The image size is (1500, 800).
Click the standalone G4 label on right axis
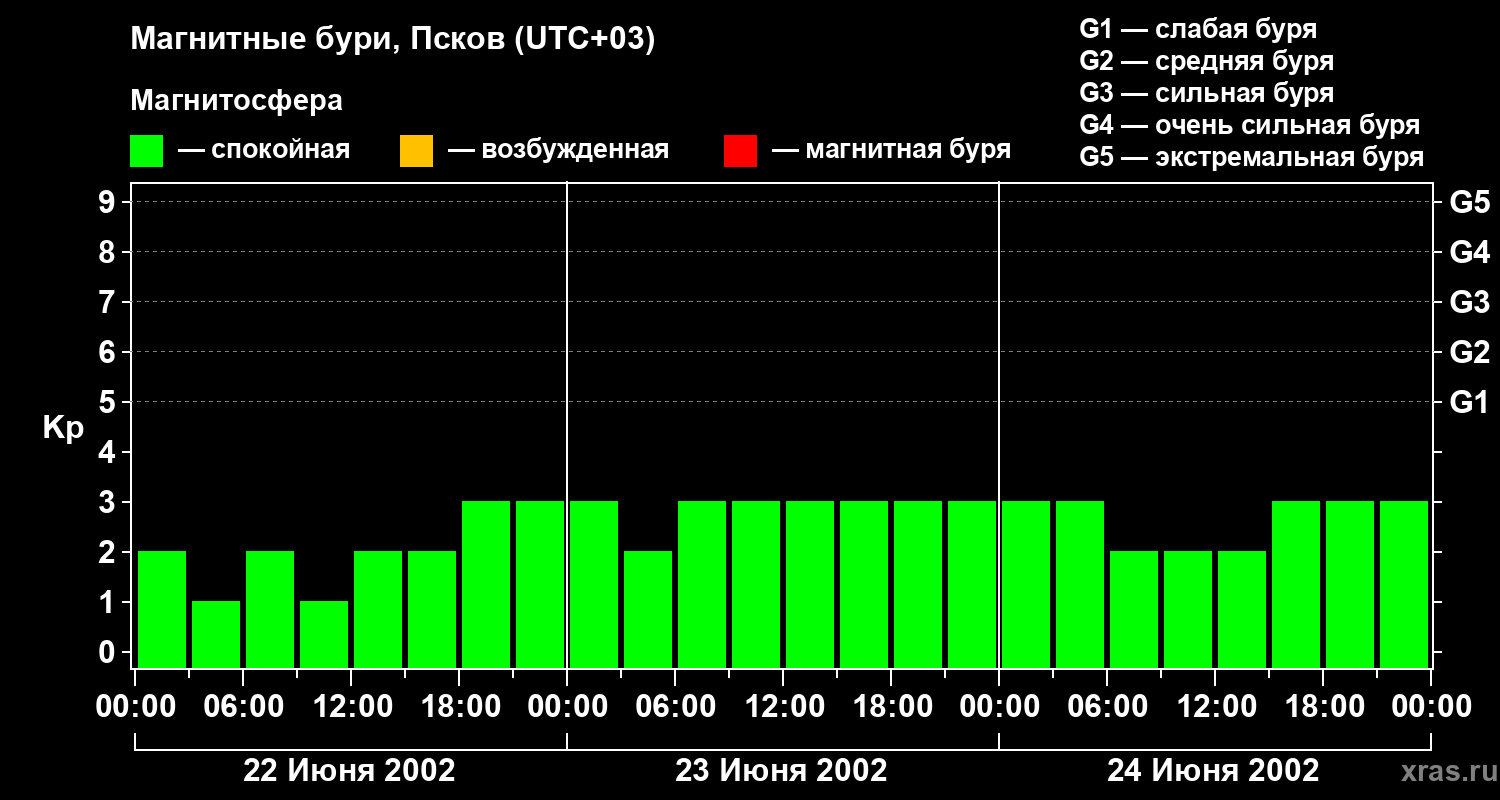(x=1470, y=252)
